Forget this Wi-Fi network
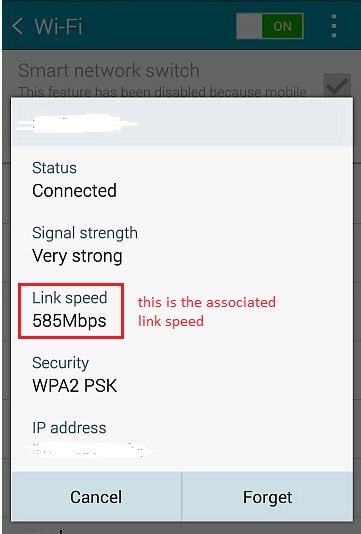The width and height of the screenshot is (361, 534). (x=267, y=497)
